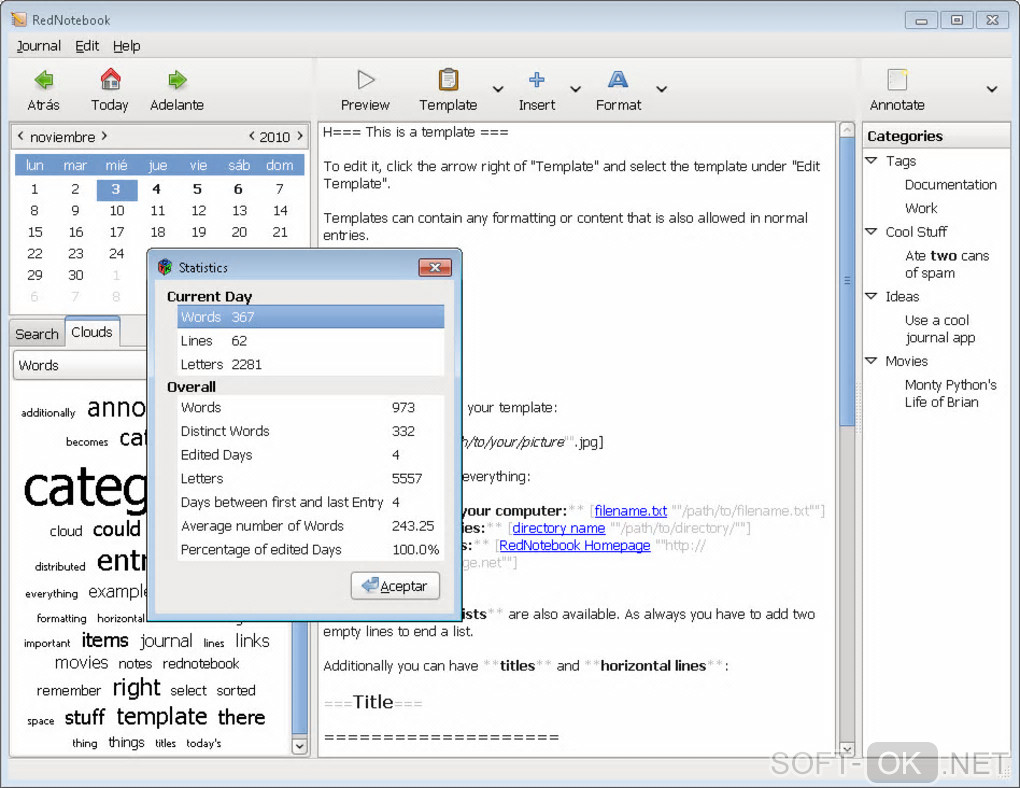Go forward with the Adelante arrow

point(177,80)
